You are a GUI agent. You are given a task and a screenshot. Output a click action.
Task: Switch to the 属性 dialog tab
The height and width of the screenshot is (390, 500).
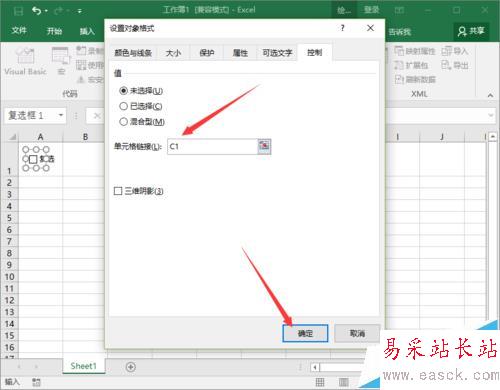point(240,53)
